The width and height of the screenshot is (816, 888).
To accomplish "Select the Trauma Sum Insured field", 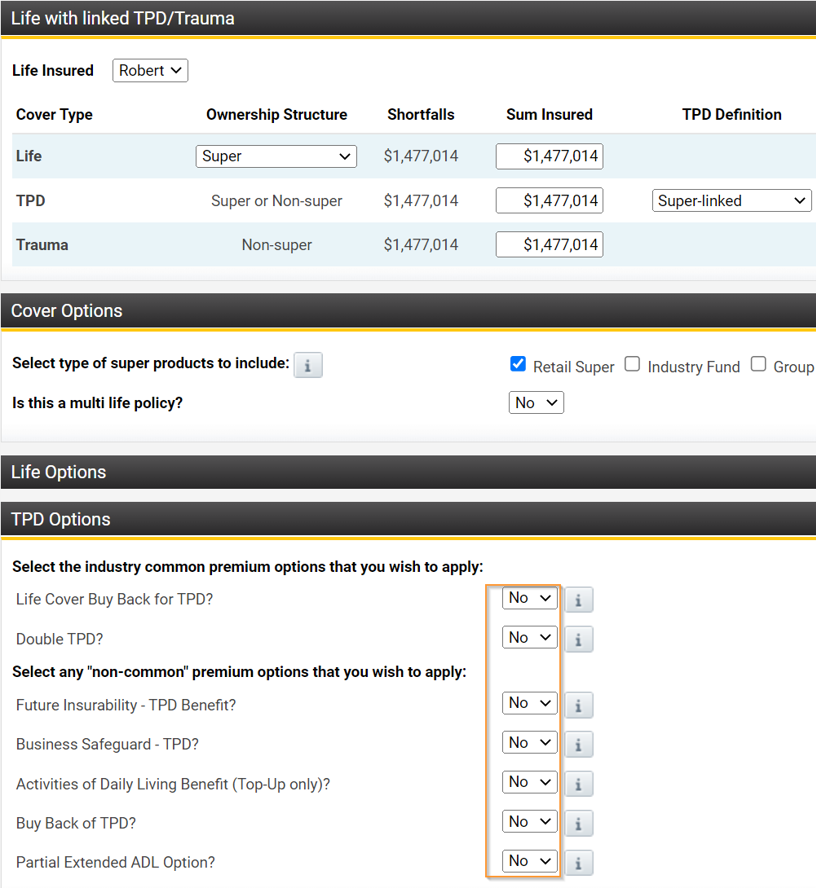I will pos(549,244).
